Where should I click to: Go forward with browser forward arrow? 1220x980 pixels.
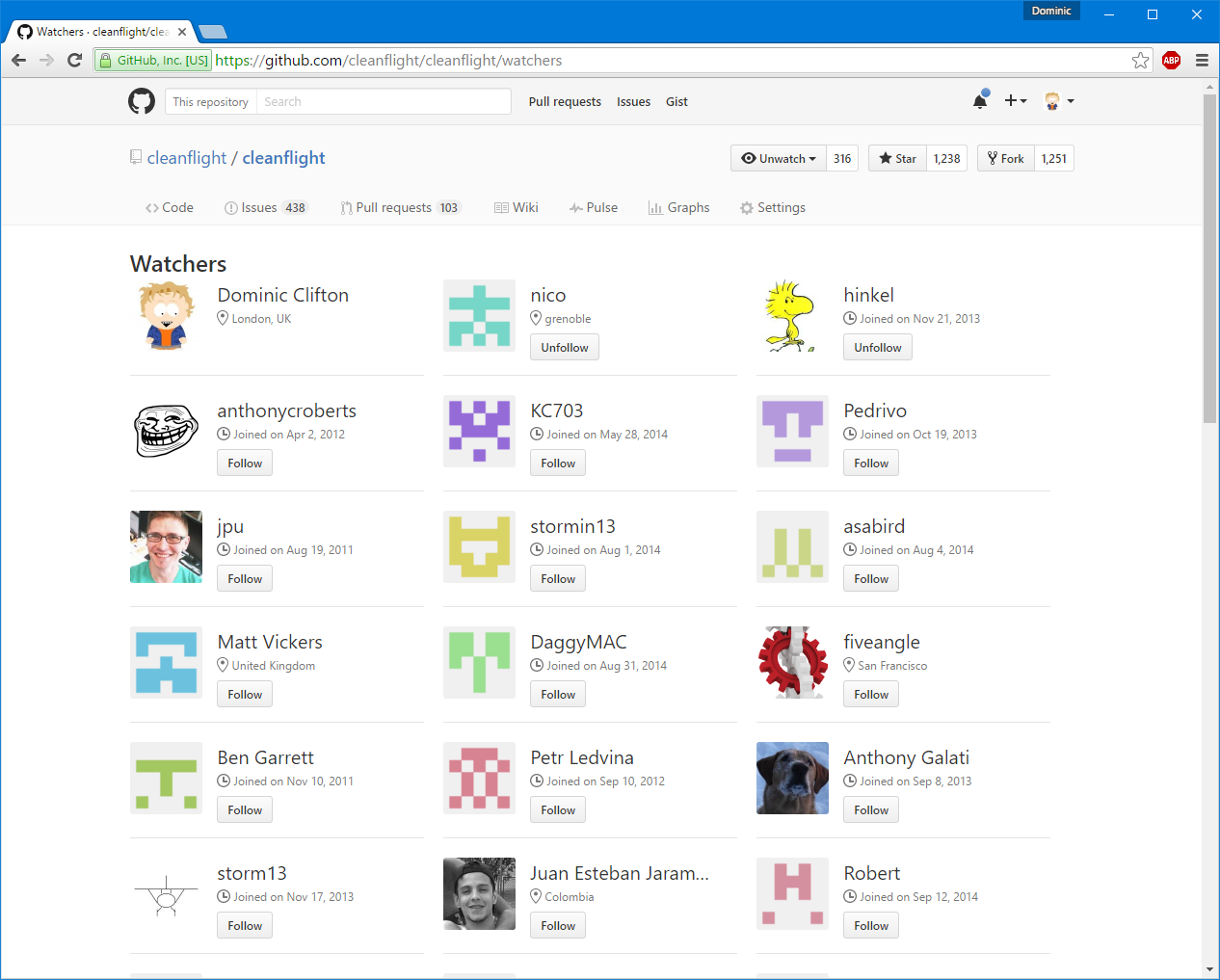click(46, 60)
